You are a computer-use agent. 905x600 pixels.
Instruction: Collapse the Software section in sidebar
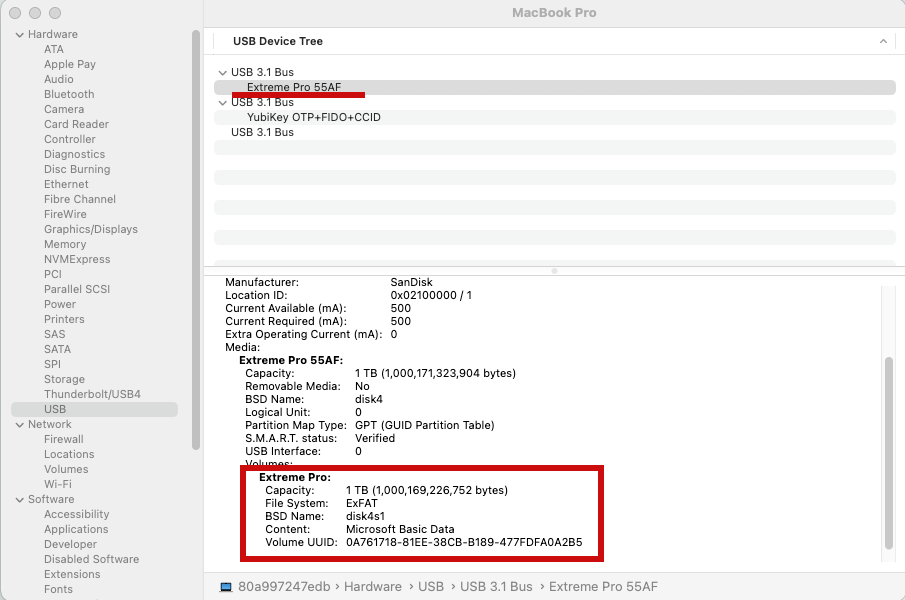(20, 500)
